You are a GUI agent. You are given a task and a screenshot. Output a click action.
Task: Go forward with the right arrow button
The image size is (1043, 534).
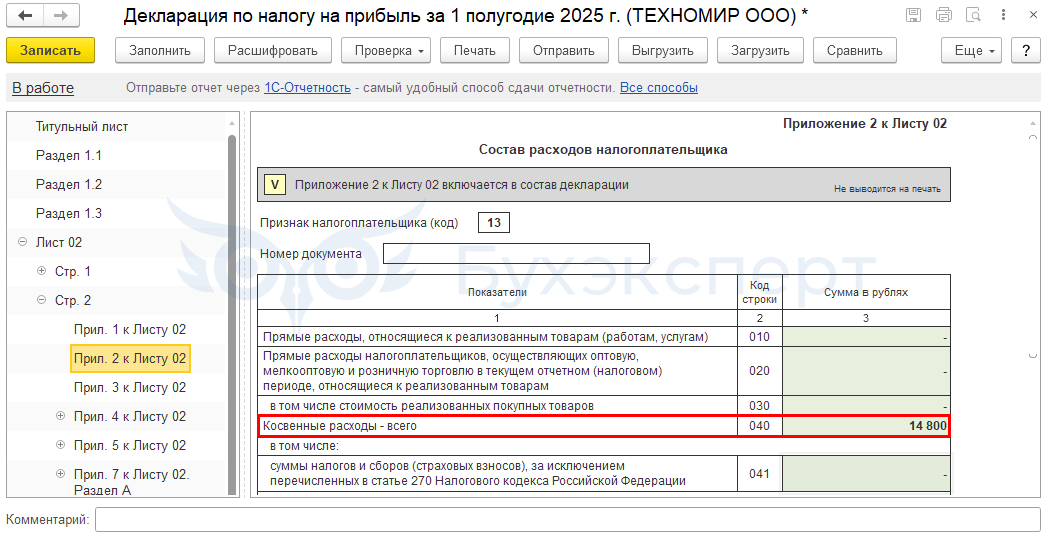click(61, 15)
